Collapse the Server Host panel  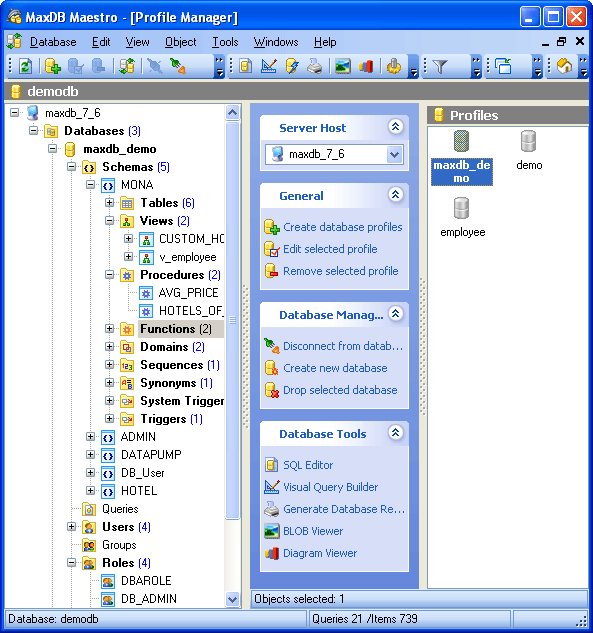pos(396,127)
